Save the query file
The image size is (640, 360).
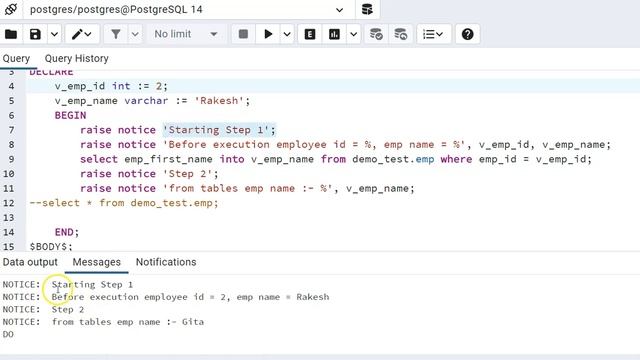tap(36, 34)
